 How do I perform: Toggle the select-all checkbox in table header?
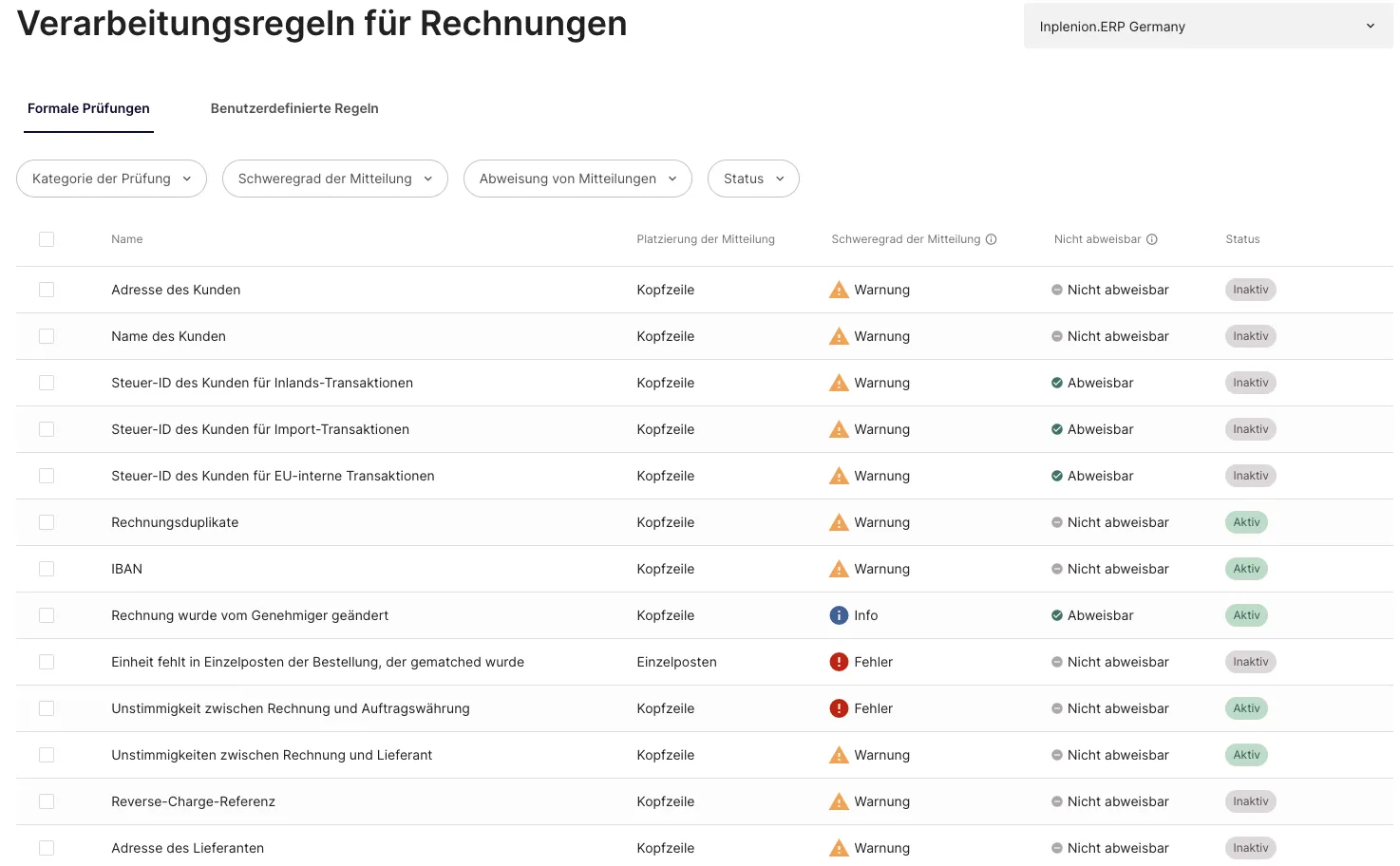tap(47, 239)
